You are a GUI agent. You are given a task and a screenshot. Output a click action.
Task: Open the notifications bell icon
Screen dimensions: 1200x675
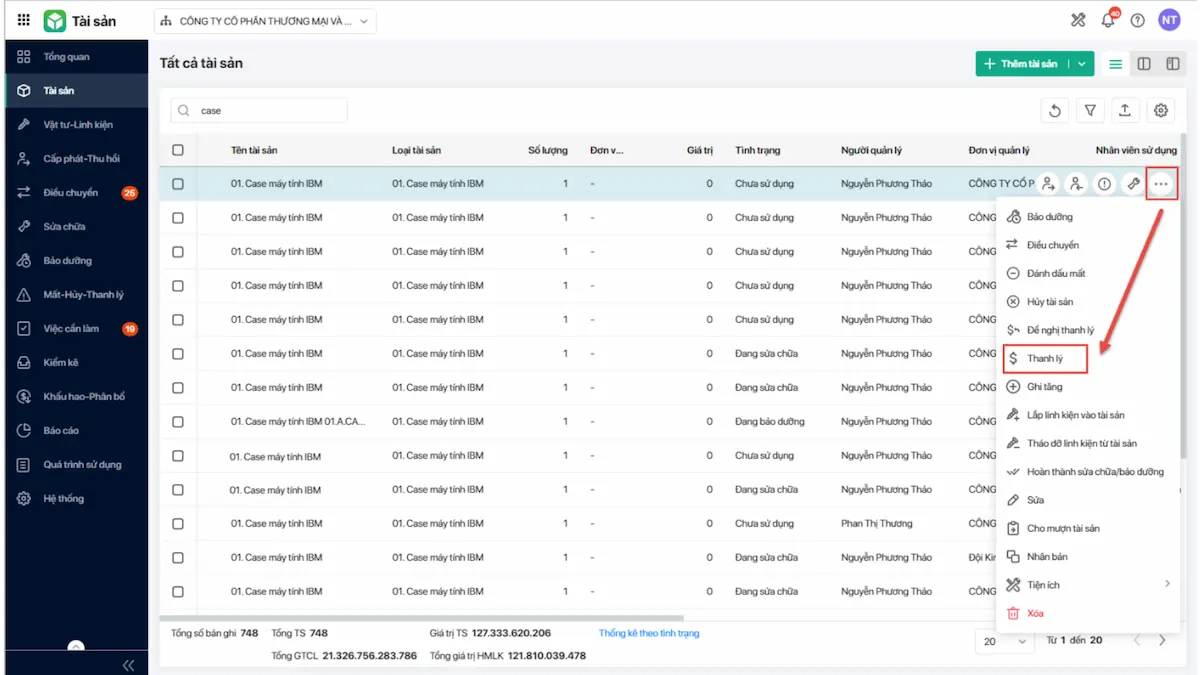1108,20
